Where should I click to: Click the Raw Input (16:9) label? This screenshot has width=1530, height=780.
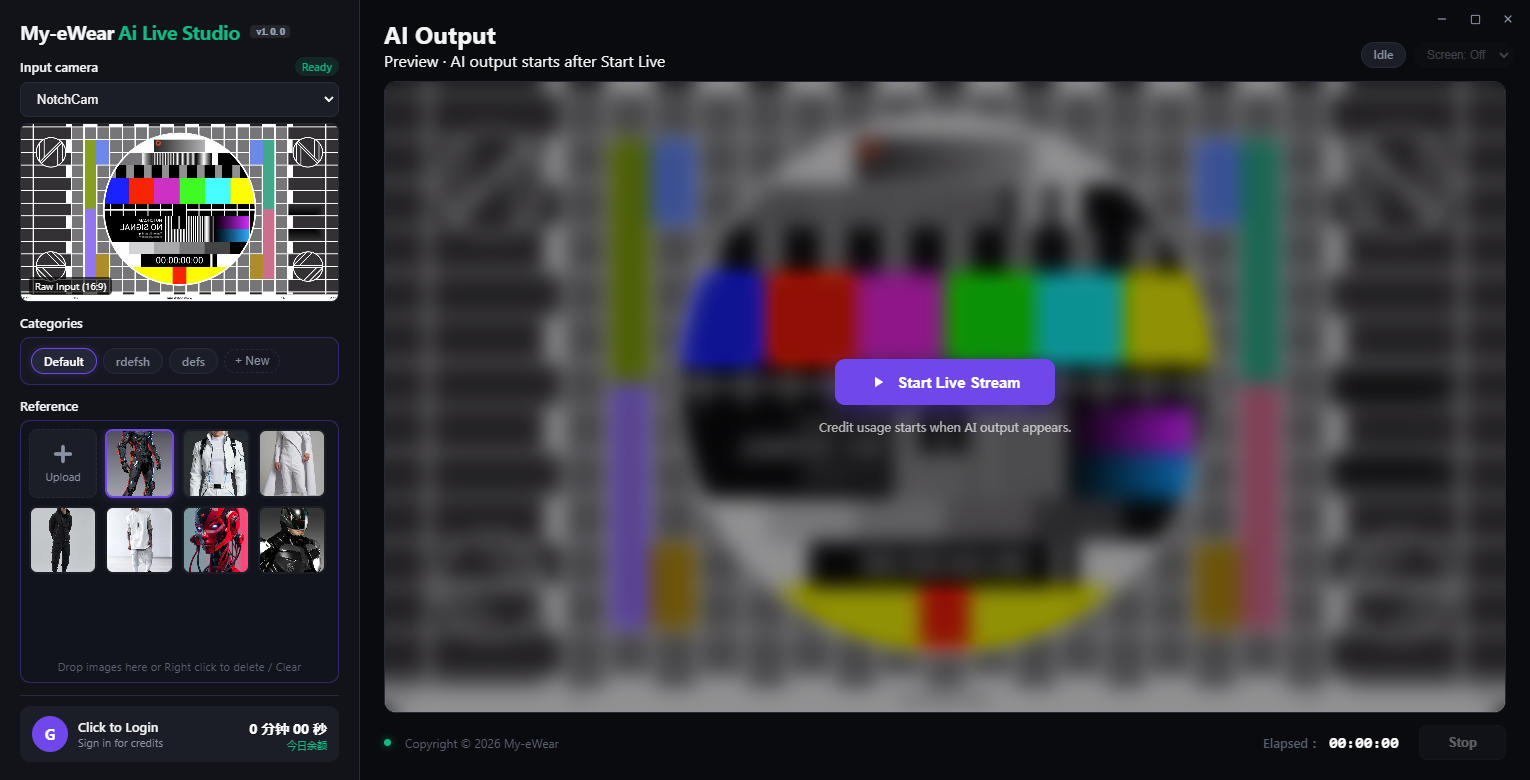[x=70, y=287]
